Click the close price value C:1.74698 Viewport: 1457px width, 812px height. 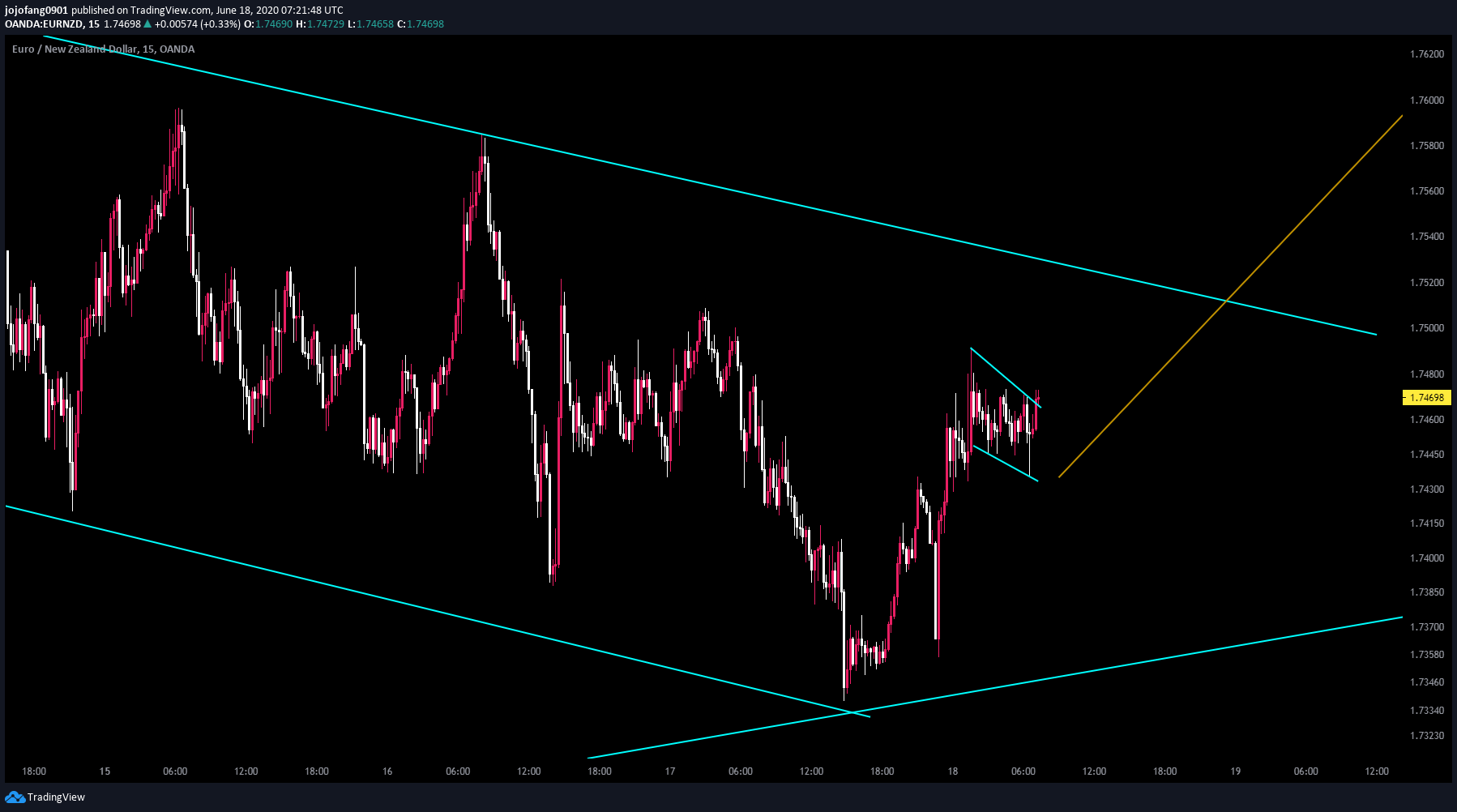click(421, 24)
